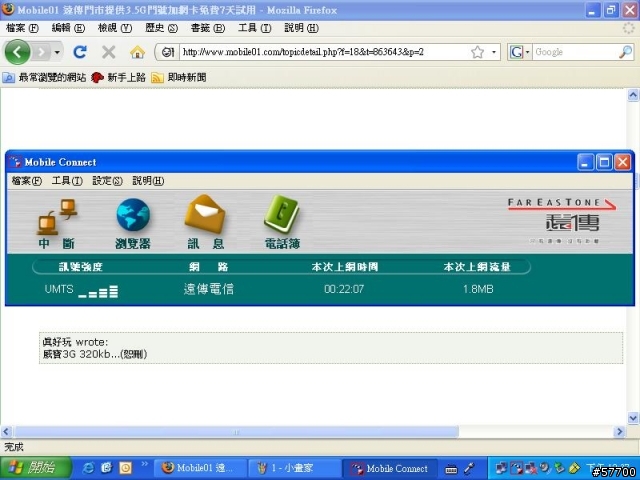Open the 歷史(S) menu in Firefox
The image size is (640, 480).
tap(162, 28)
